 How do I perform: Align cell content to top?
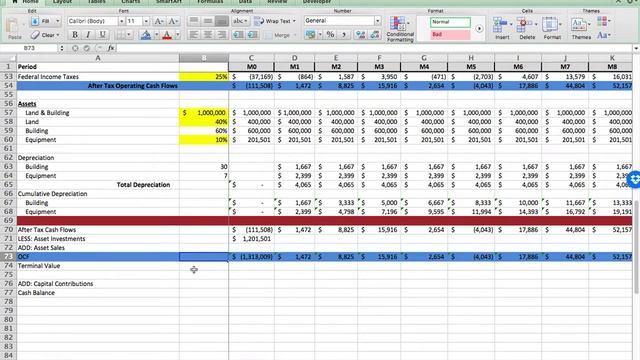[x=194, y=21]
